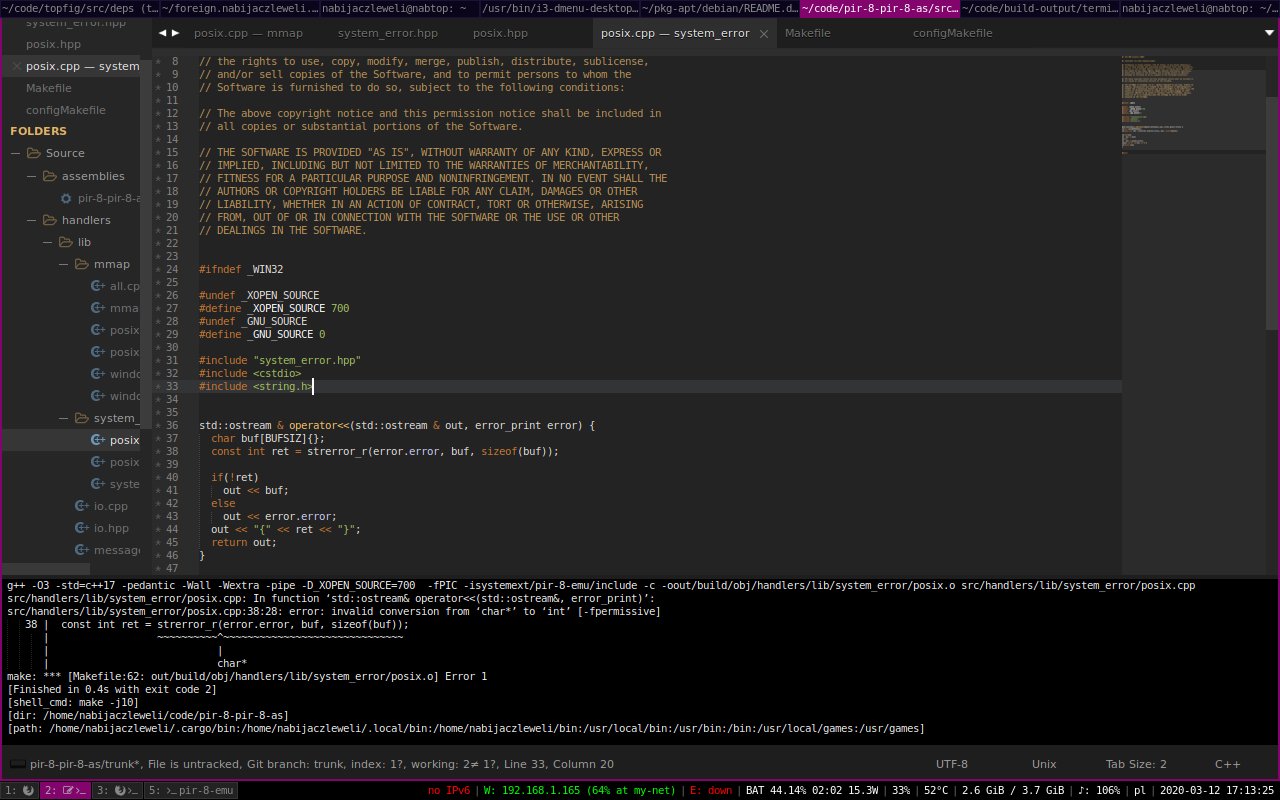Collapse the mmap folder in sidebar
The height and width of the screenshot is (800, 1280).
[x=64, y=264]
